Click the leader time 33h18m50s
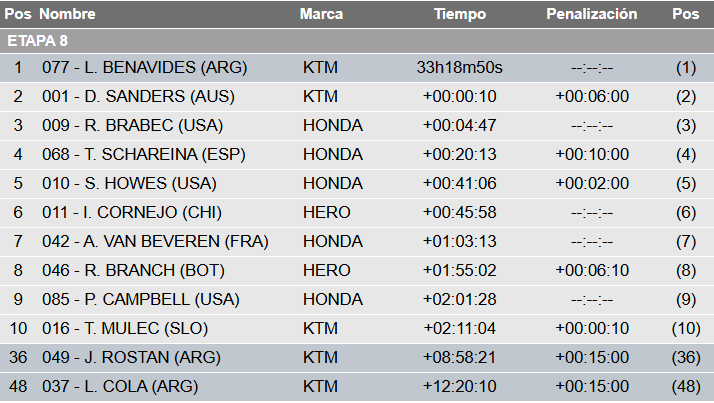 pos(459,68)
